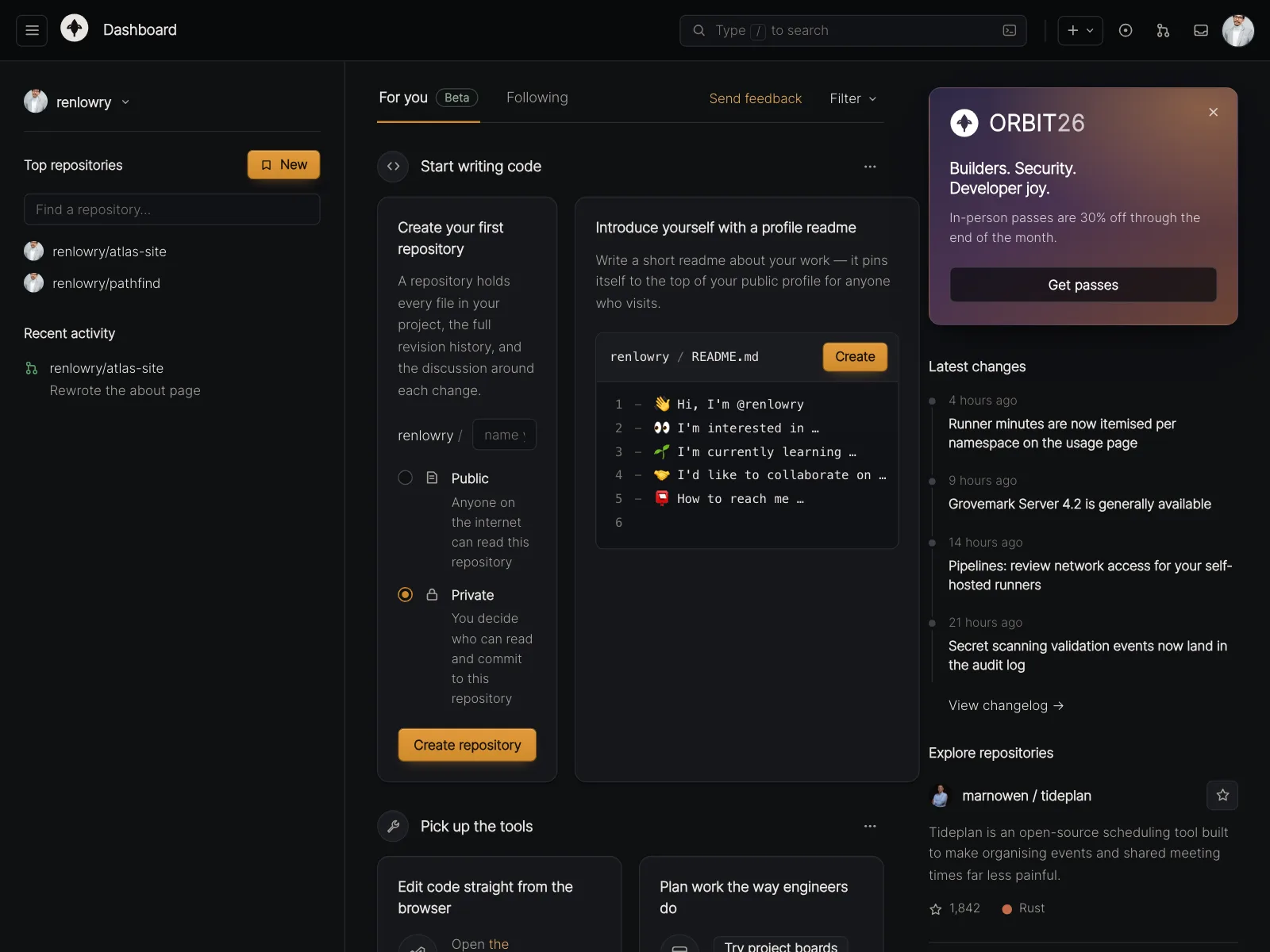The height and width of the screenshot is (952, 1270).
Task: Open the hamburger navigation menu
Action: (32, 30)
